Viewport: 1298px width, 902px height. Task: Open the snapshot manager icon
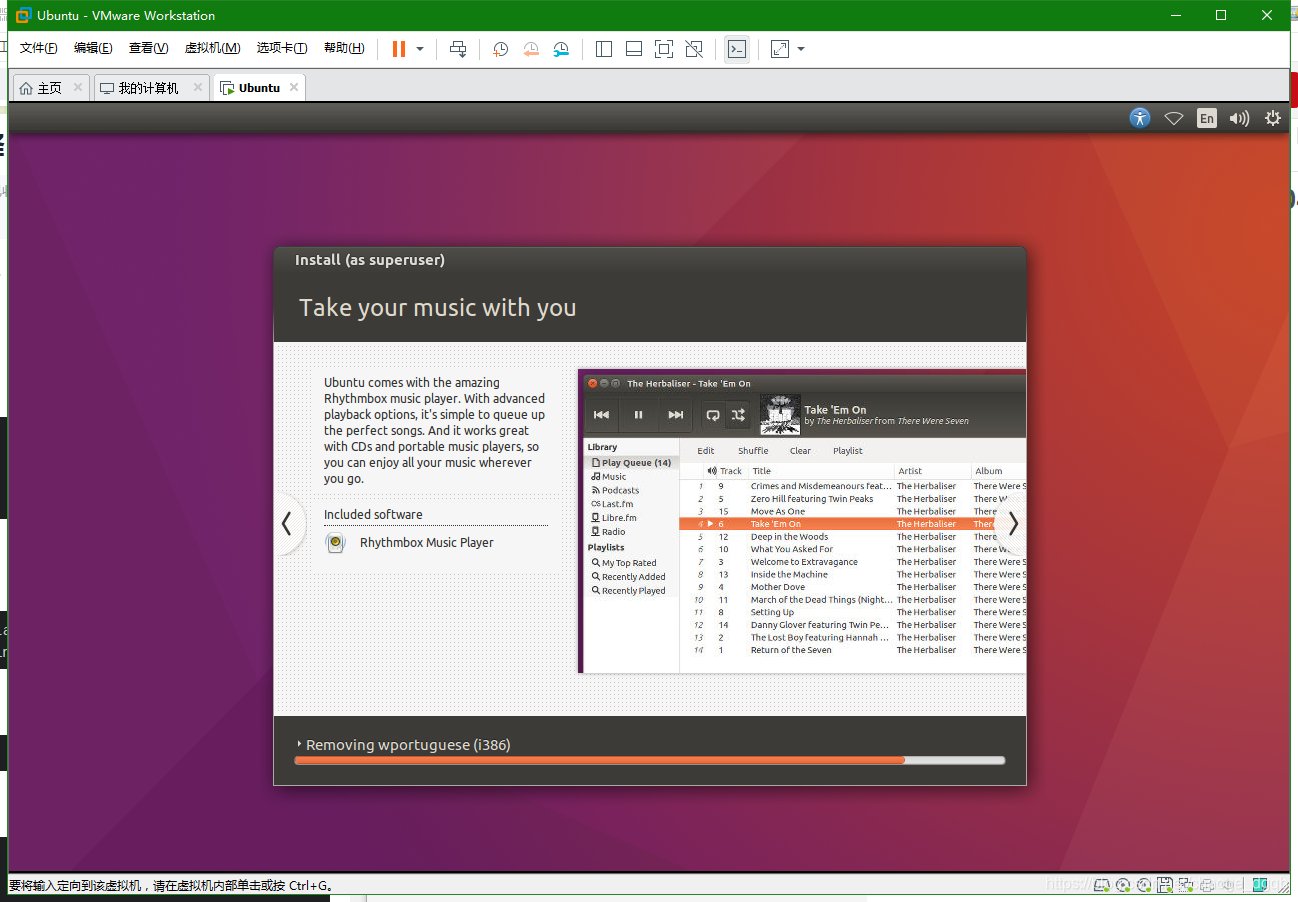pos(561,49)
